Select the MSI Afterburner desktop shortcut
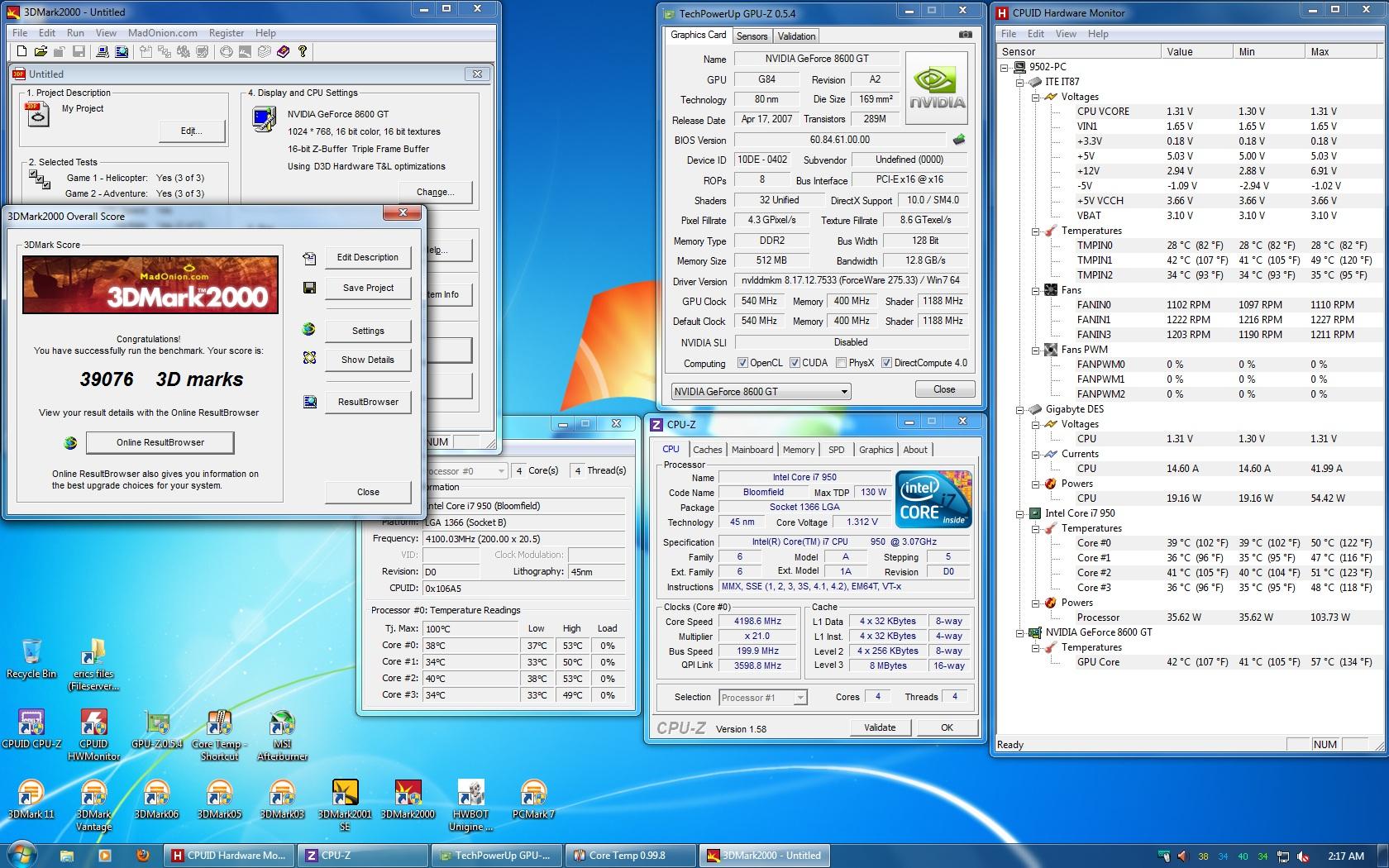Image resolution: width=1389 pixels, height=868 pixels. (x=282, y=736)
